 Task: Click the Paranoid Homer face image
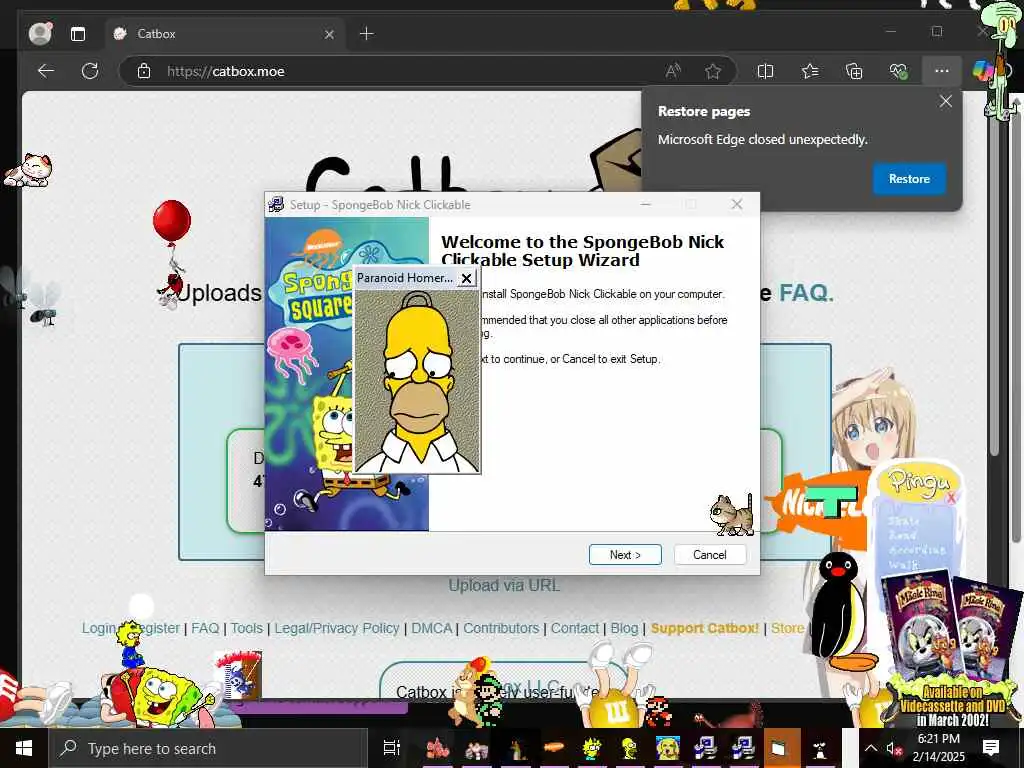(417, 381)
